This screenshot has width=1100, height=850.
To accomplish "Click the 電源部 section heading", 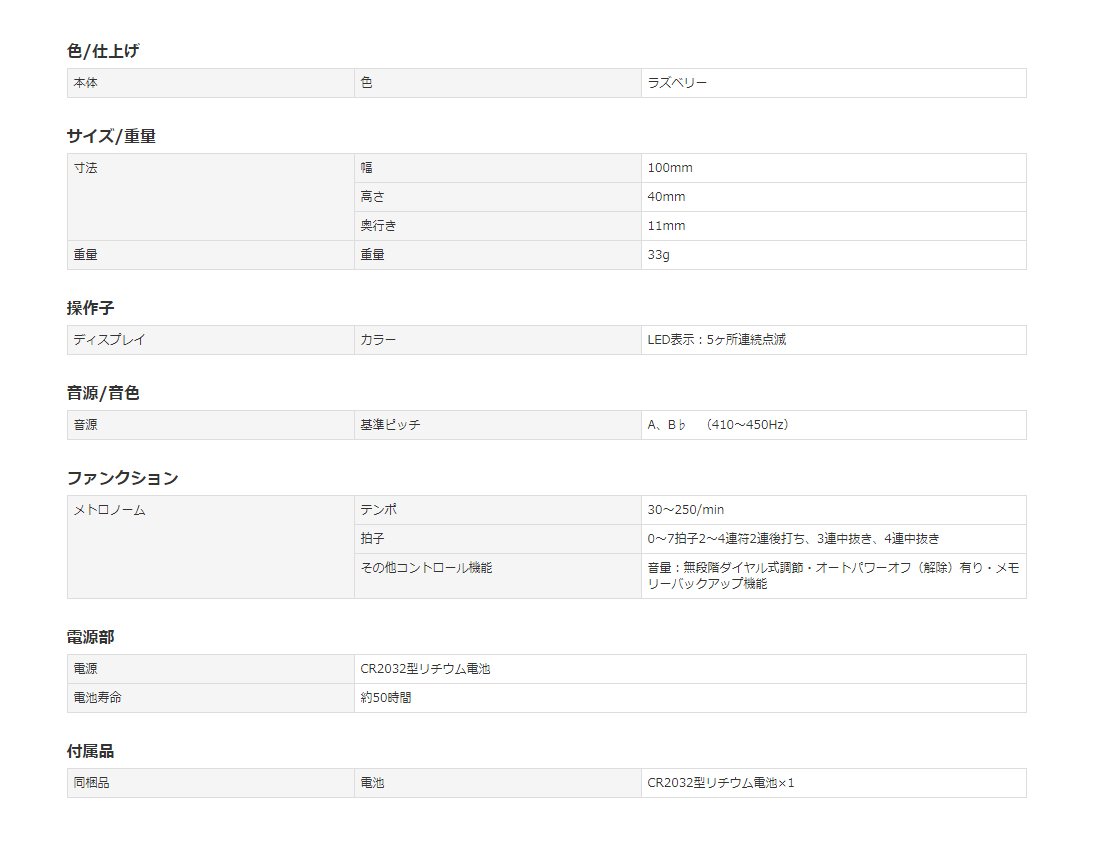I will click(x=90, y=637).
